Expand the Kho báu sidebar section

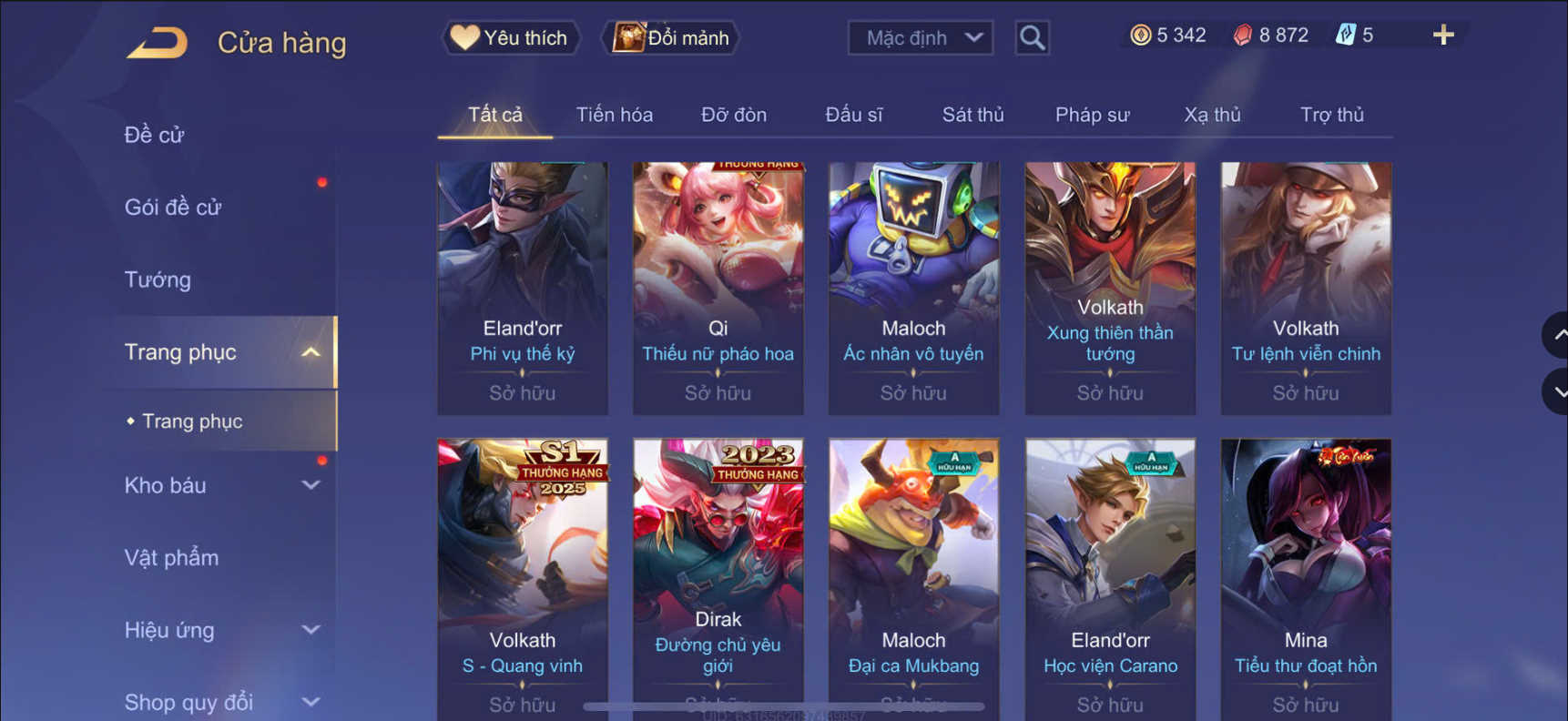click(x=311, y=485)
